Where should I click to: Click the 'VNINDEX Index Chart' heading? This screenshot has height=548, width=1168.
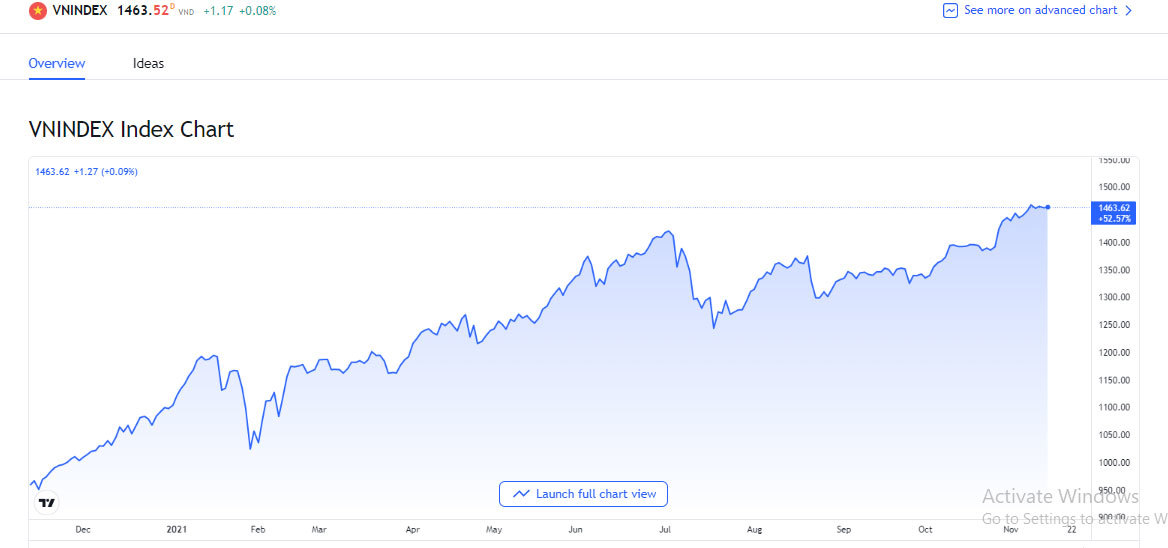coord(131,129)
